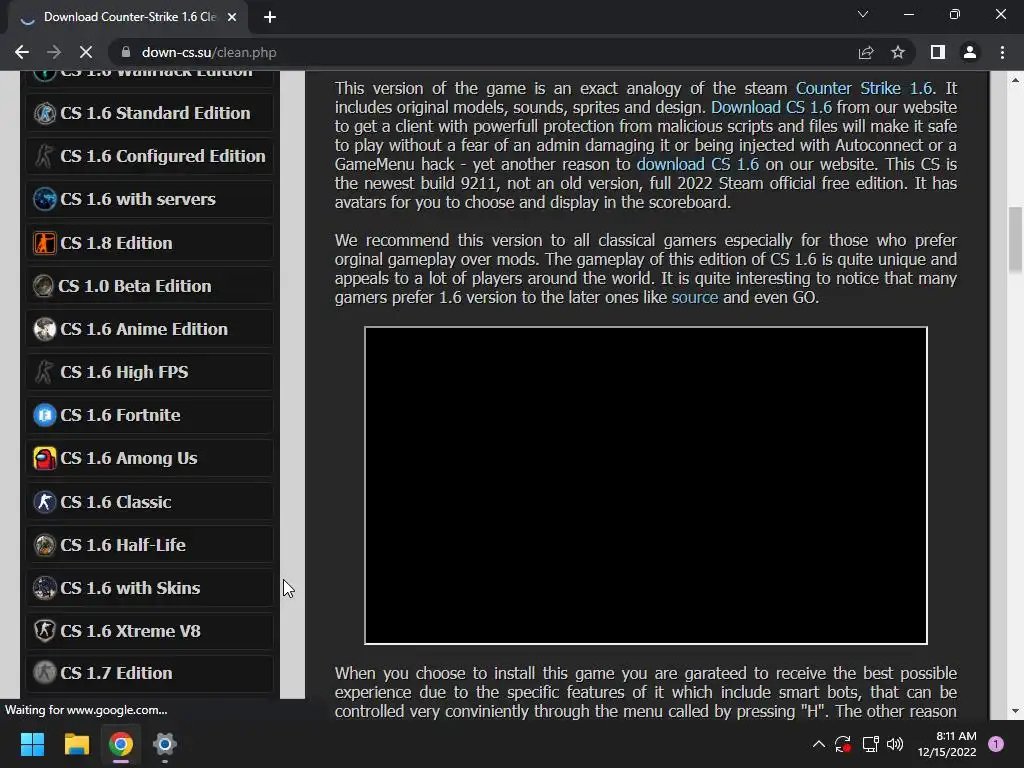Select CS 1.0 Beta Edition entry

click(x=150, y=286)
